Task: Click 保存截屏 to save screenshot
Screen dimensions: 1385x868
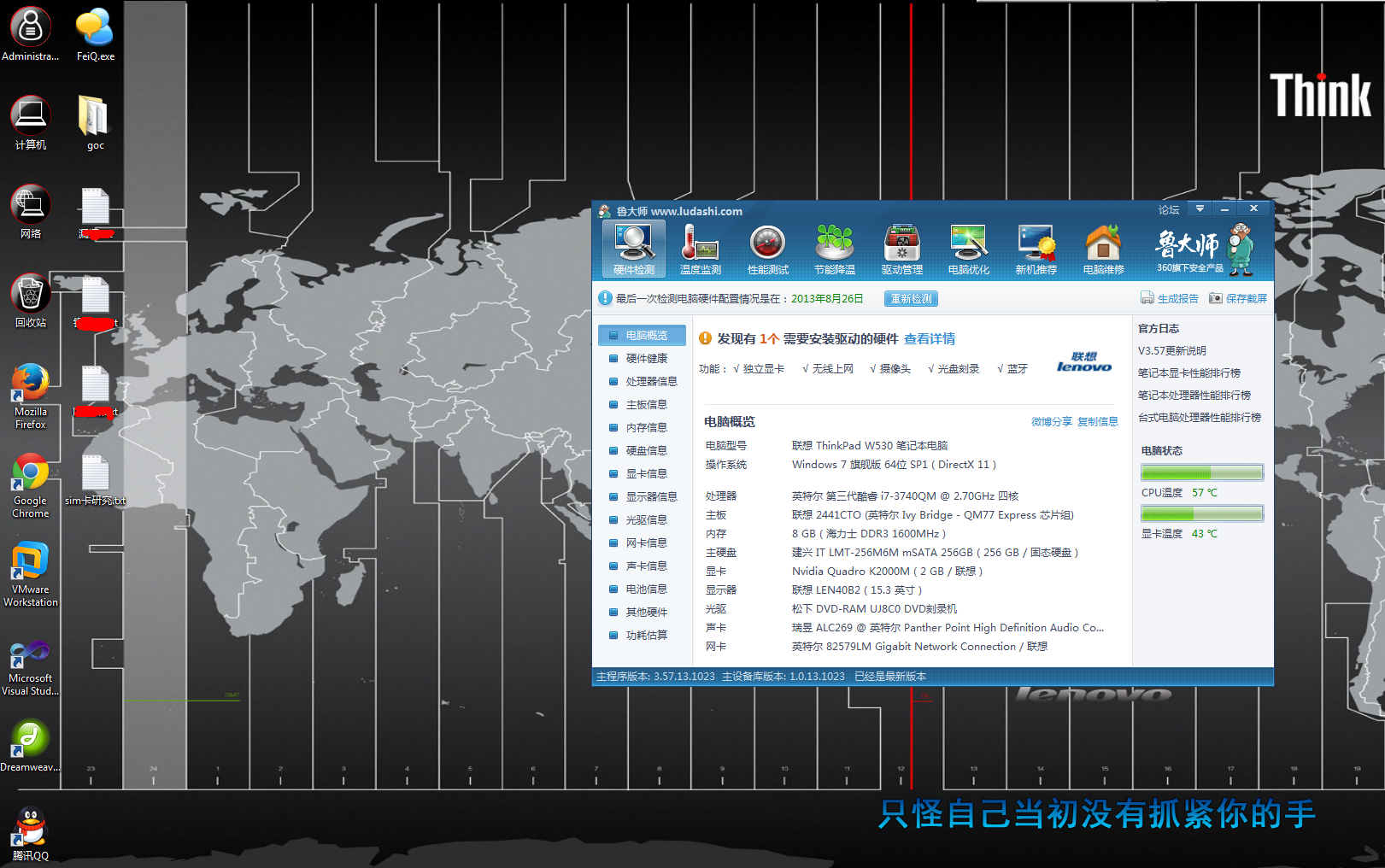Action: click(x=1238, y=298)
